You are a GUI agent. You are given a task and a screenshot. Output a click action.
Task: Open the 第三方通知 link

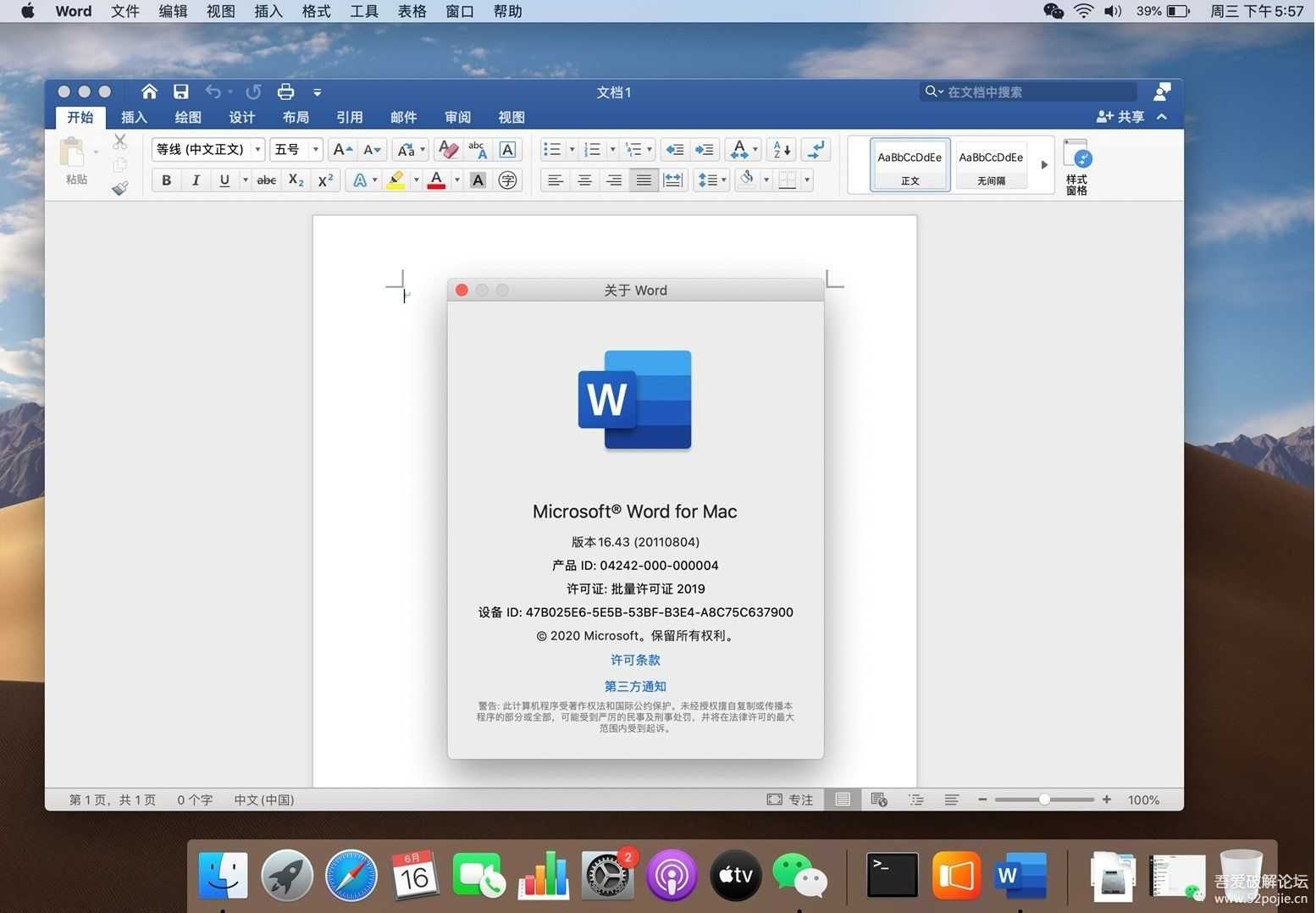click(x=635, y=686)
